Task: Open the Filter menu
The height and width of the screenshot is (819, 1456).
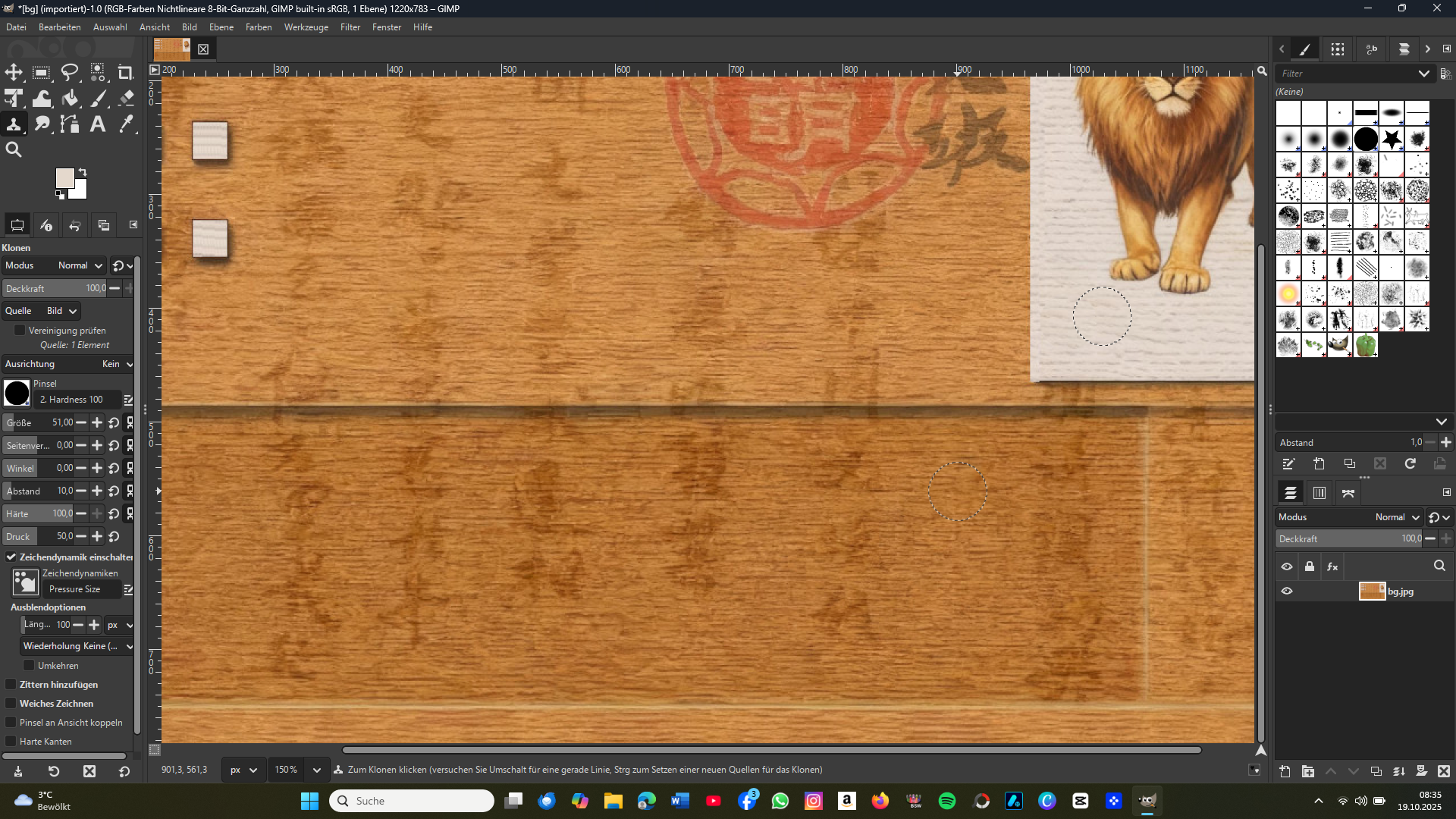Action: 350,27
